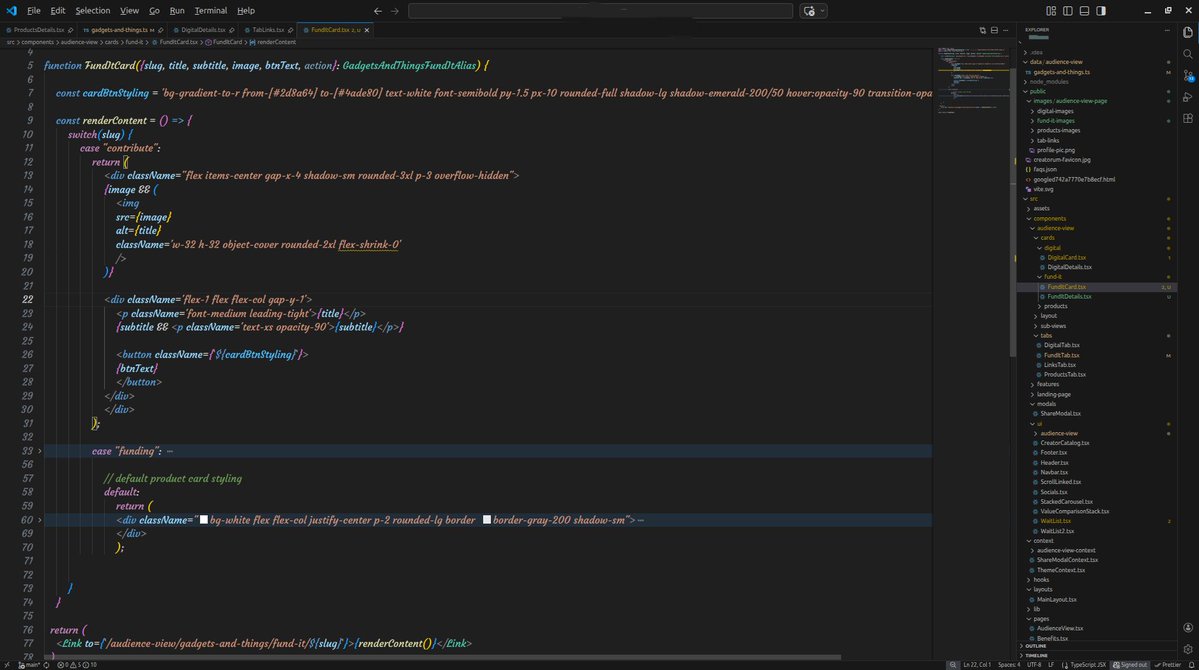Click the Customize Layout icon in the title bar

1051,11
